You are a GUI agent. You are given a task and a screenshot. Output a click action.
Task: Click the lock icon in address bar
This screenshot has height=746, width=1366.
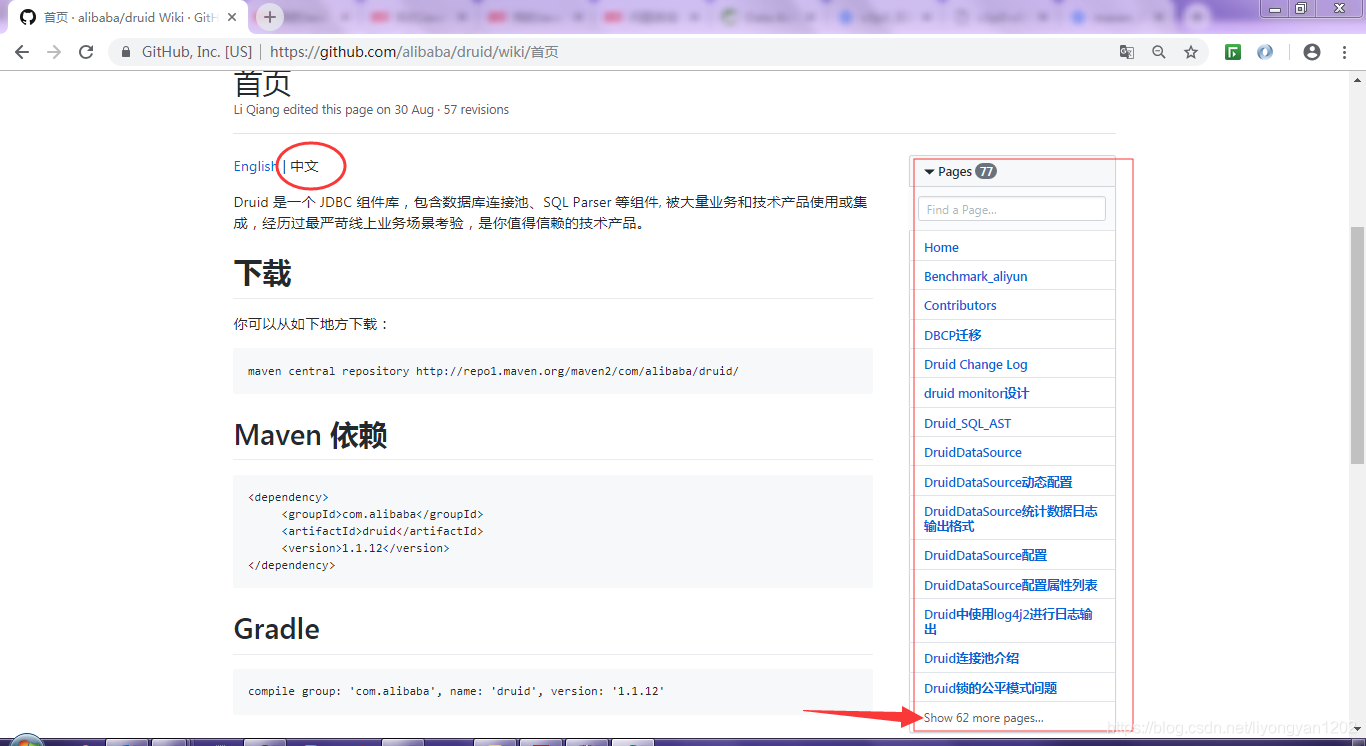pyautogui.click(x=126, y=52)
